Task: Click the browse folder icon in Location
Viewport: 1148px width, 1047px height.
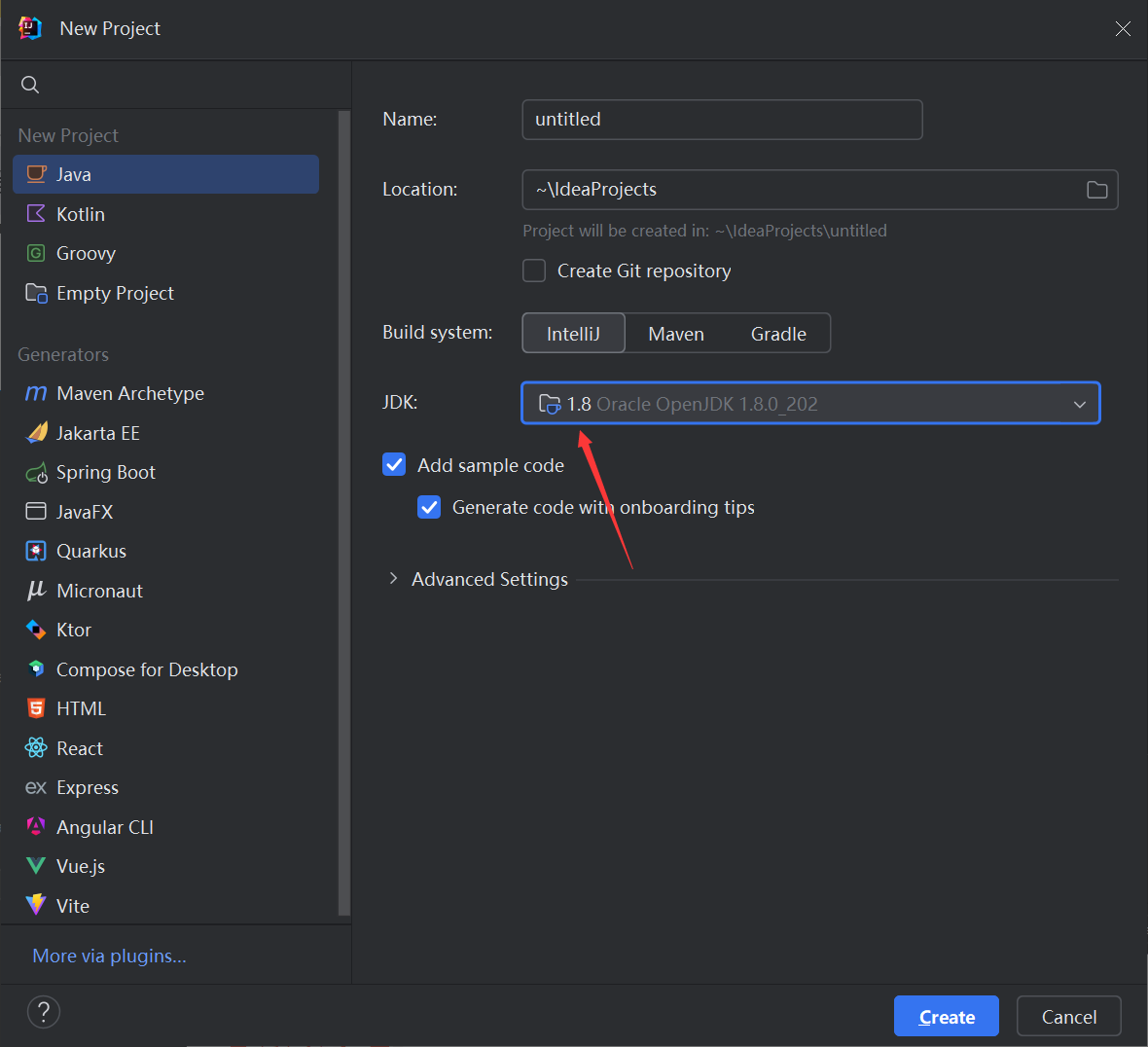Action: (x=1096, y=190)
